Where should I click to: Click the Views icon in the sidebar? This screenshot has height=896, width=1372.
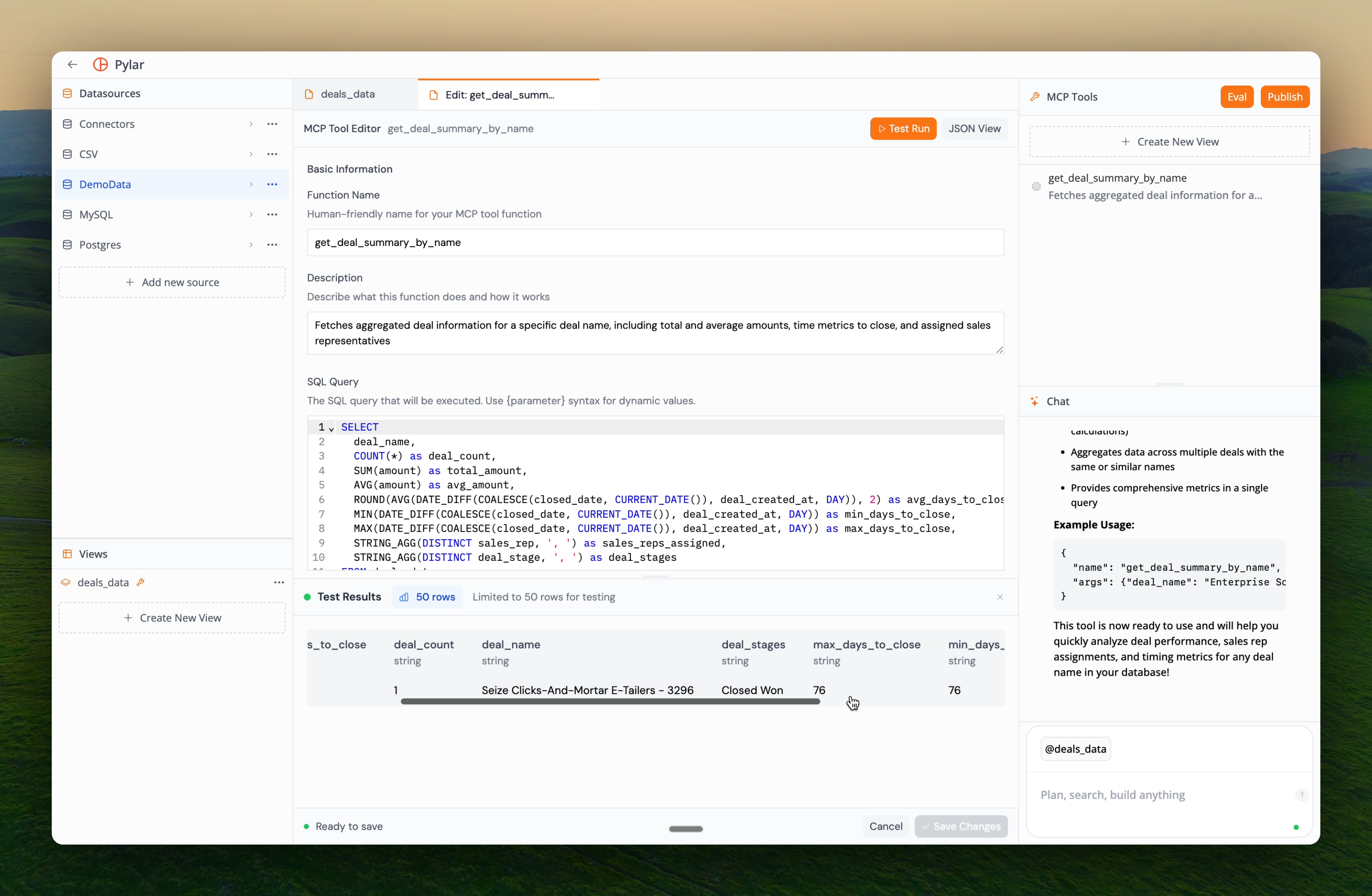(x=66, y=554)
